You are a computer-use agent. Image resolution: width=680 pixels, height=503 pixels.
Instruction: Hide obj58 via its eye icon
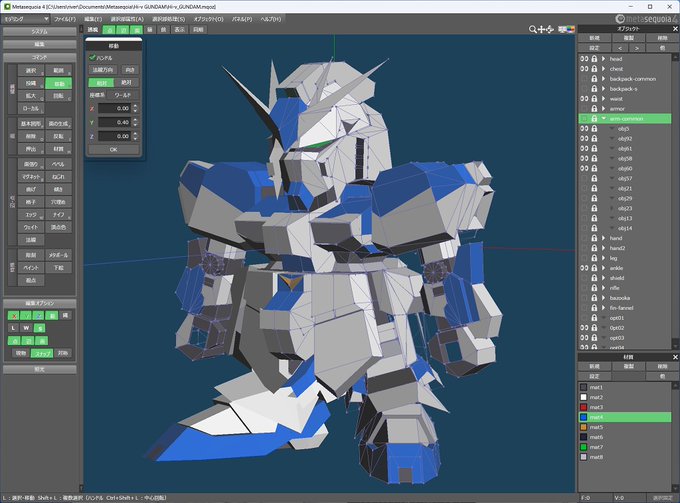(x=584, y=158)
